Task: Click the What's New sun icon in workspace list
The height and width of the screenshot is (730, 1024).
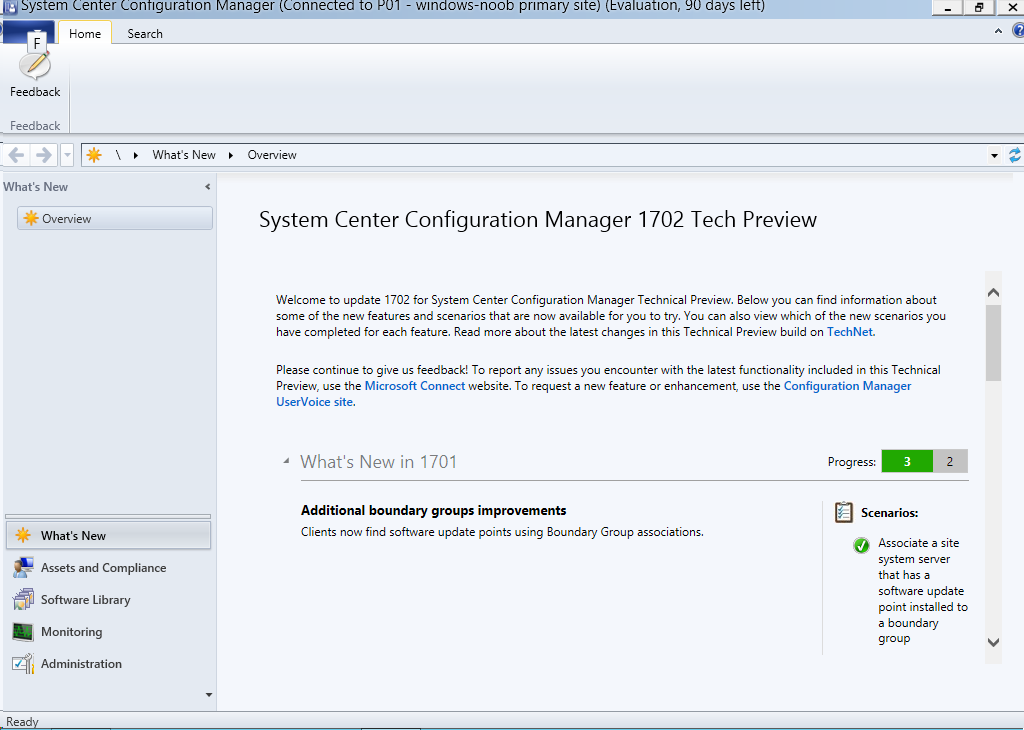Action: click(x=23, y=535)
